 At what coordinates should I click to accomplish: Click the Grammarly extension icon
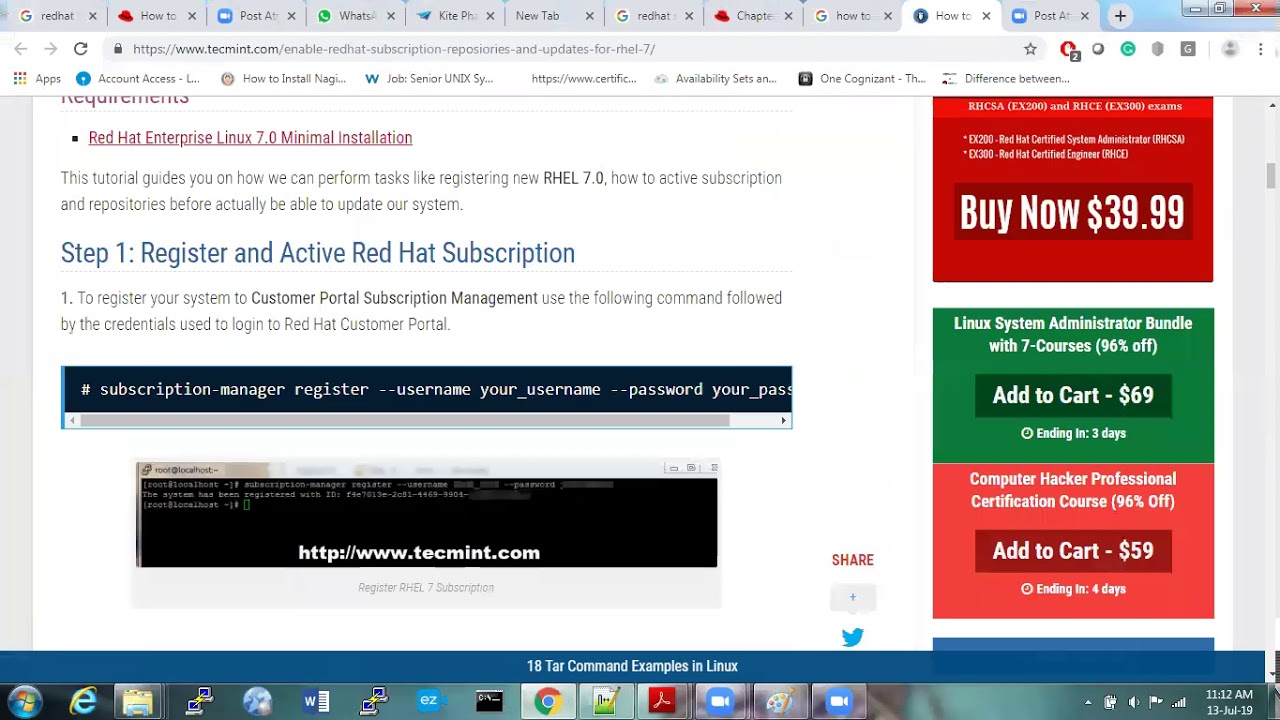[1128, 49]
